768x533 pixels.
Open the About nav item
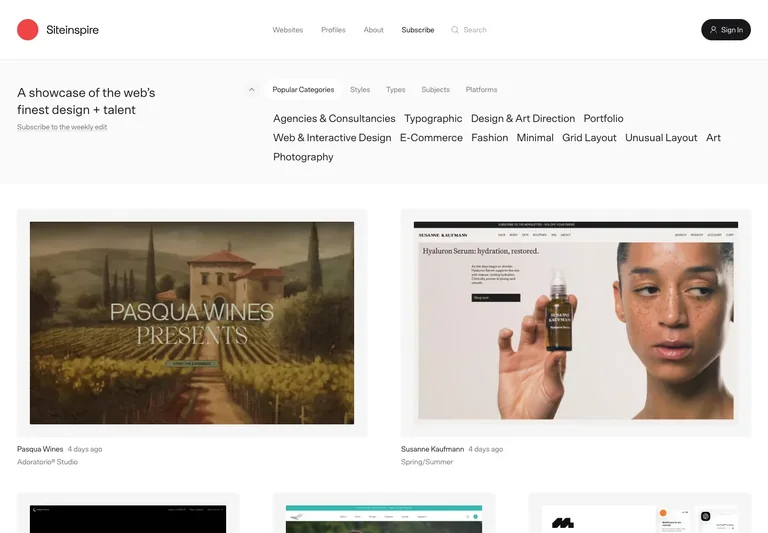tap(373, 30)
